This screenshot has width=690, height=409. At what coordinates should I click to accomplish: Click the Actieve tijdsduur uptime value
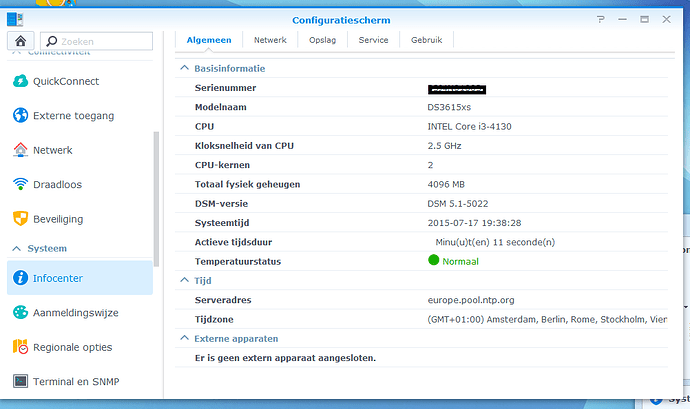coord(495,242)
